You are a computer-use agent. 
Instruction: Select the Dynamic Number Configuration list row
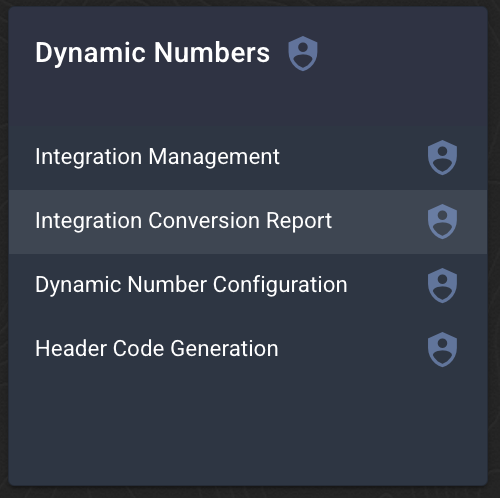(x=248, y=286)
